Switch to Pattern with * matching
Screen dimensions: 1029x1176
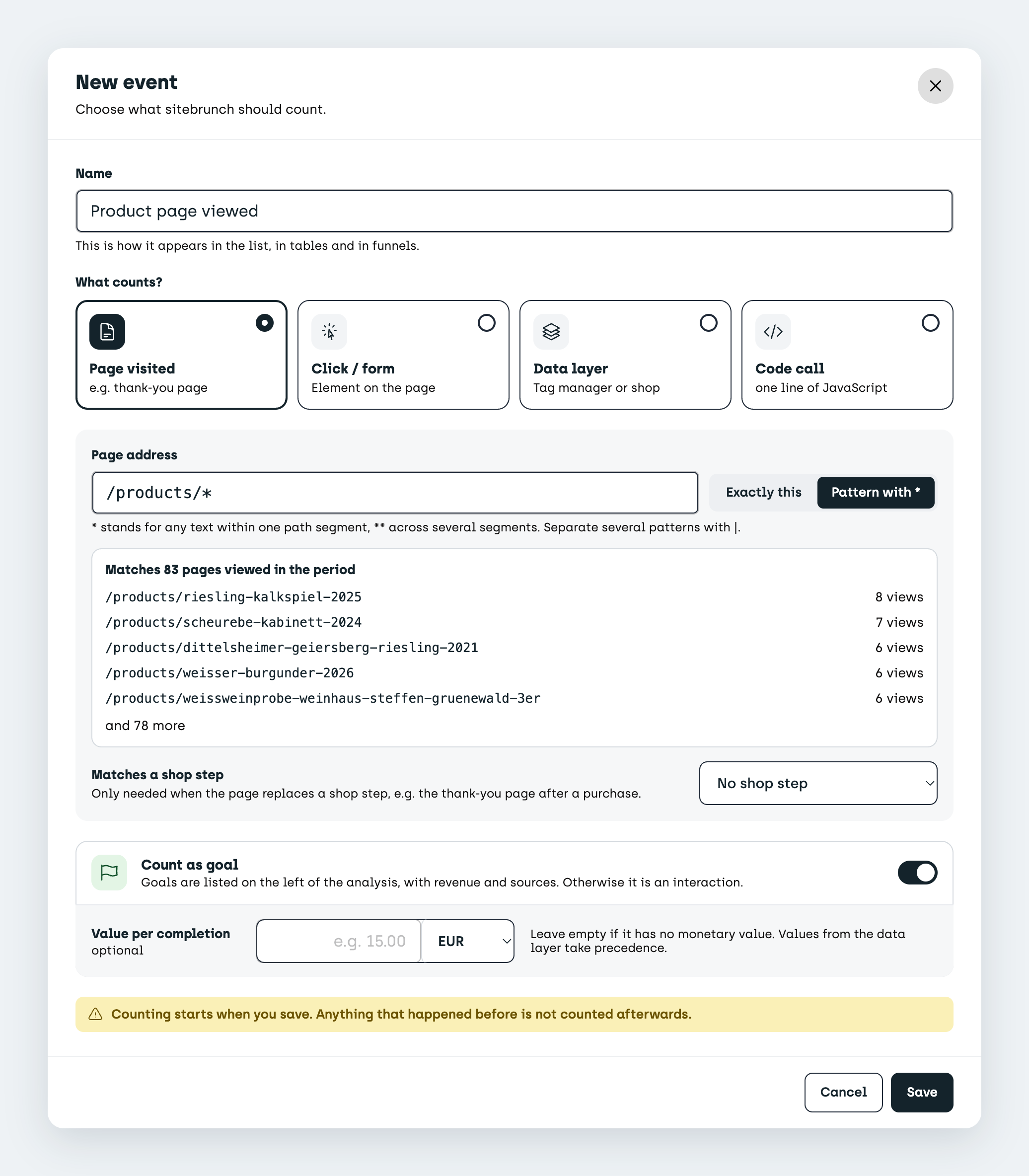click(x=875, y=492)
